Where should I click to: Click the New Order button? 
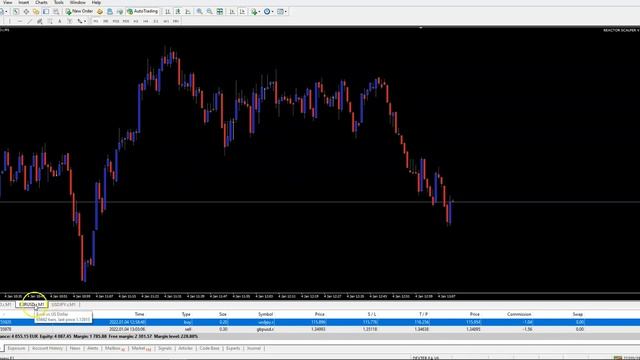pyautogui.click(x=79, y=11)
